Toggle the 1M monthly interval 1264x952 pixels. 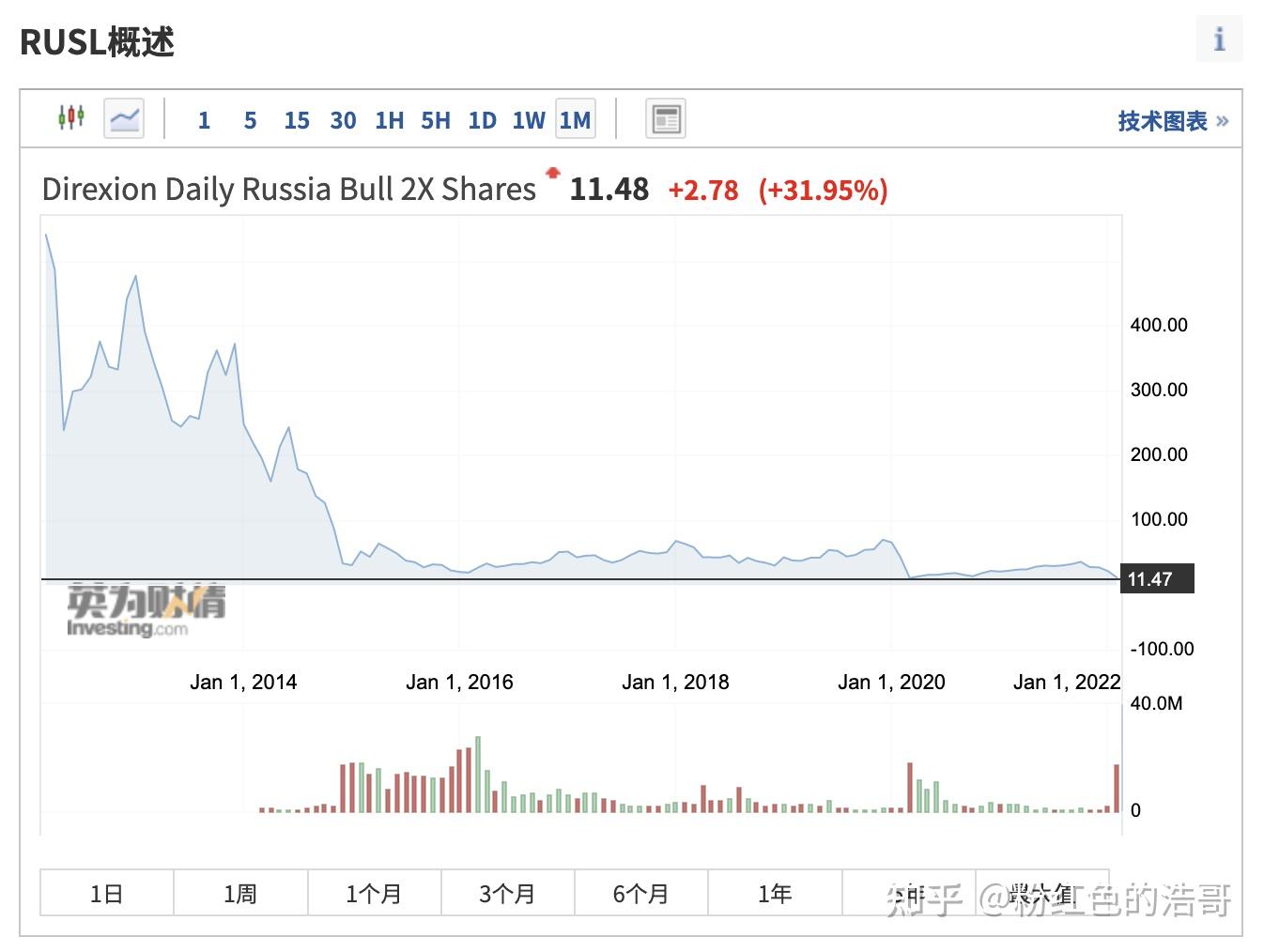click(x=575, y=120)
